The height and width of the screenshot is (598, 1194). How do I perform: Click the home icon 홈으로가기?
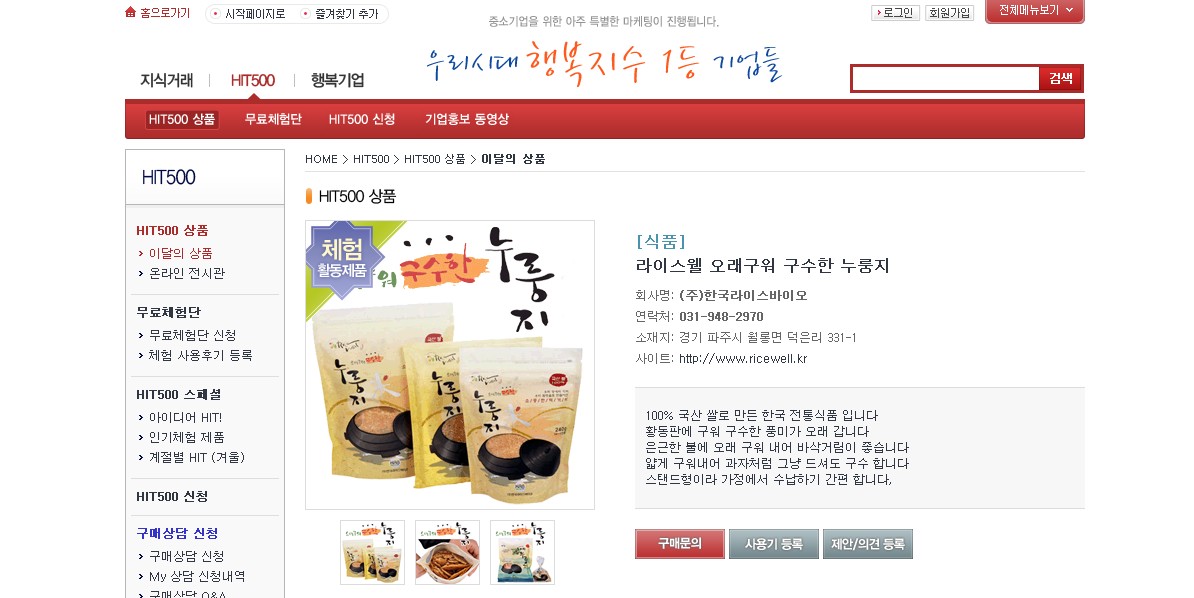pyautogui.click(x=158, y=13)
